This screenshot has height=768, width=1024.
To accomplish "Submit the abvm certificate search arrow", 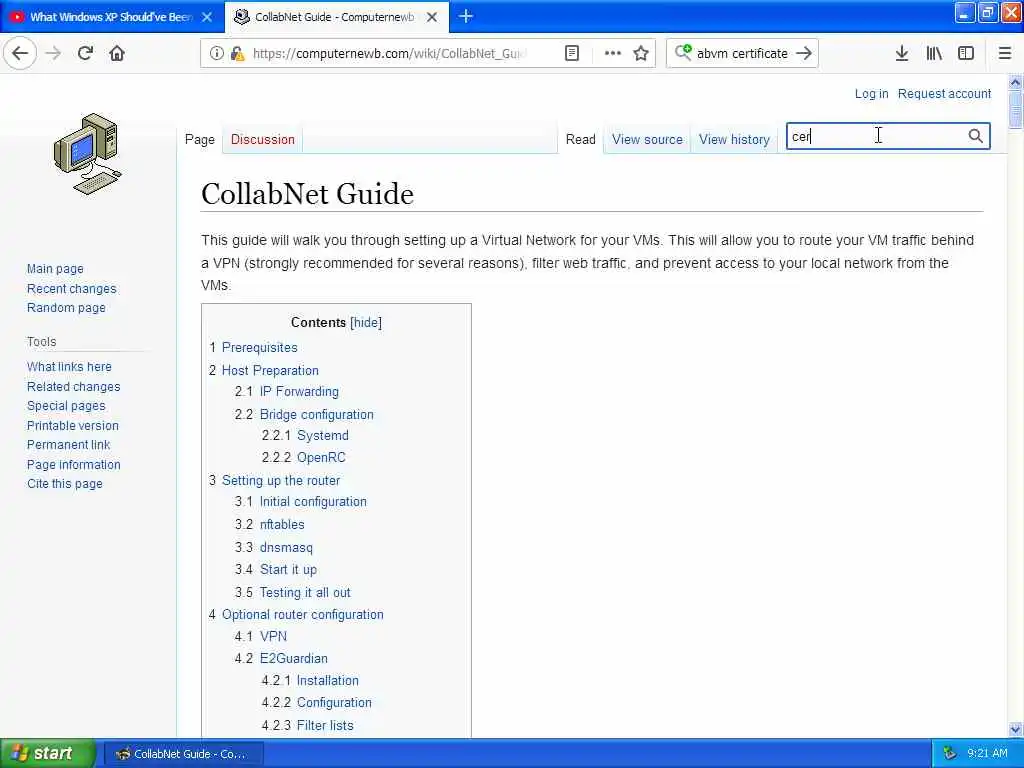I will (x=804, y=53).
